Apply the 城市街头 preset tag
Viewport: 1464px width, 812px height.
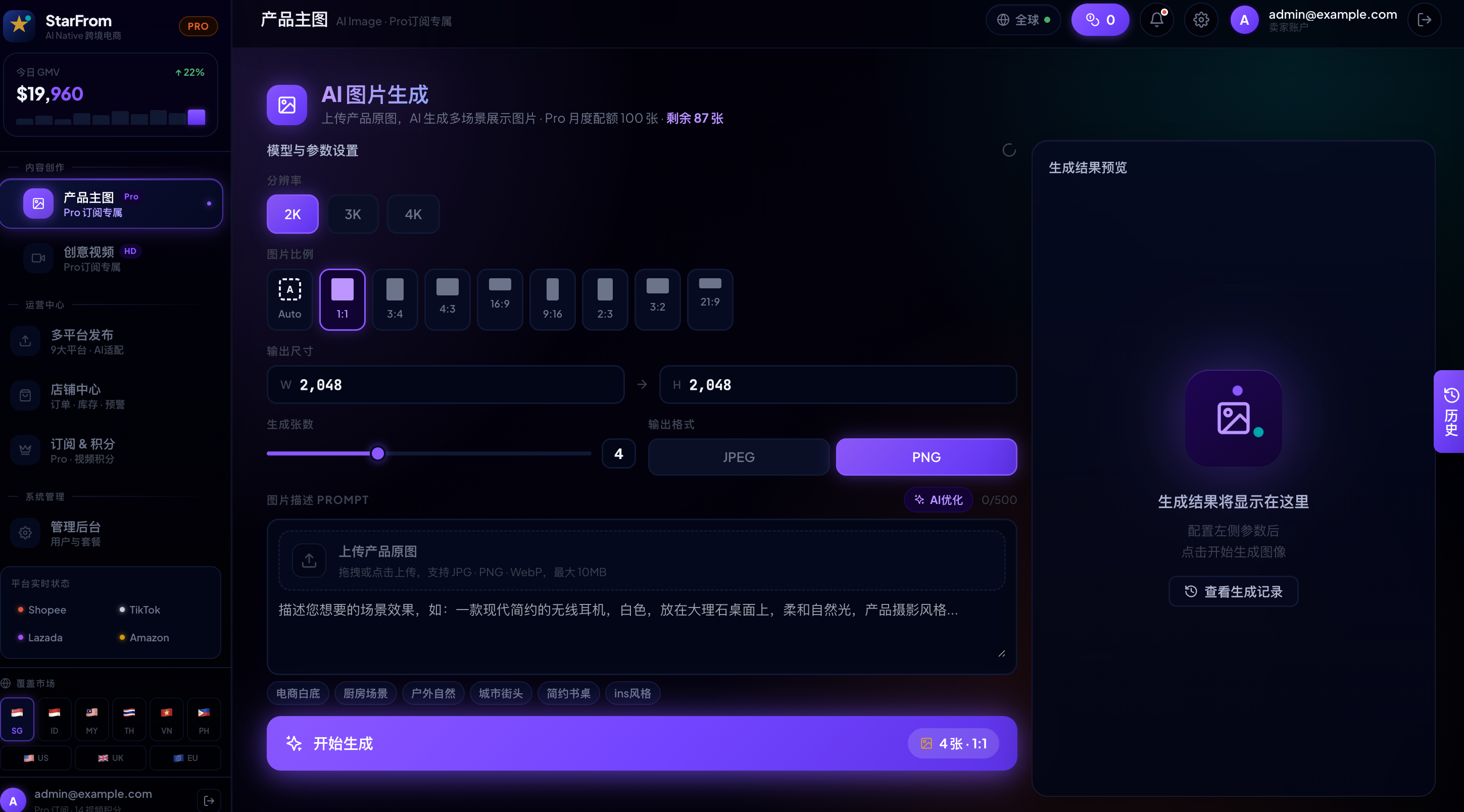[x=501, y=693]
